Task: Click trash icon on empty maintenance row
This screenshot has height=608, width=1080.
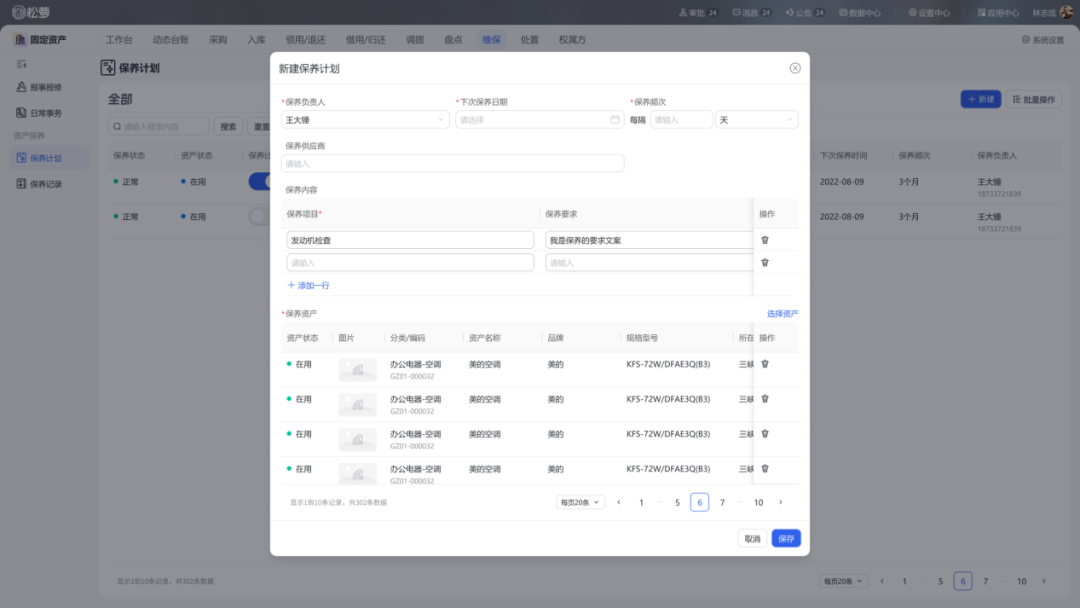Action: coord(765,262)
